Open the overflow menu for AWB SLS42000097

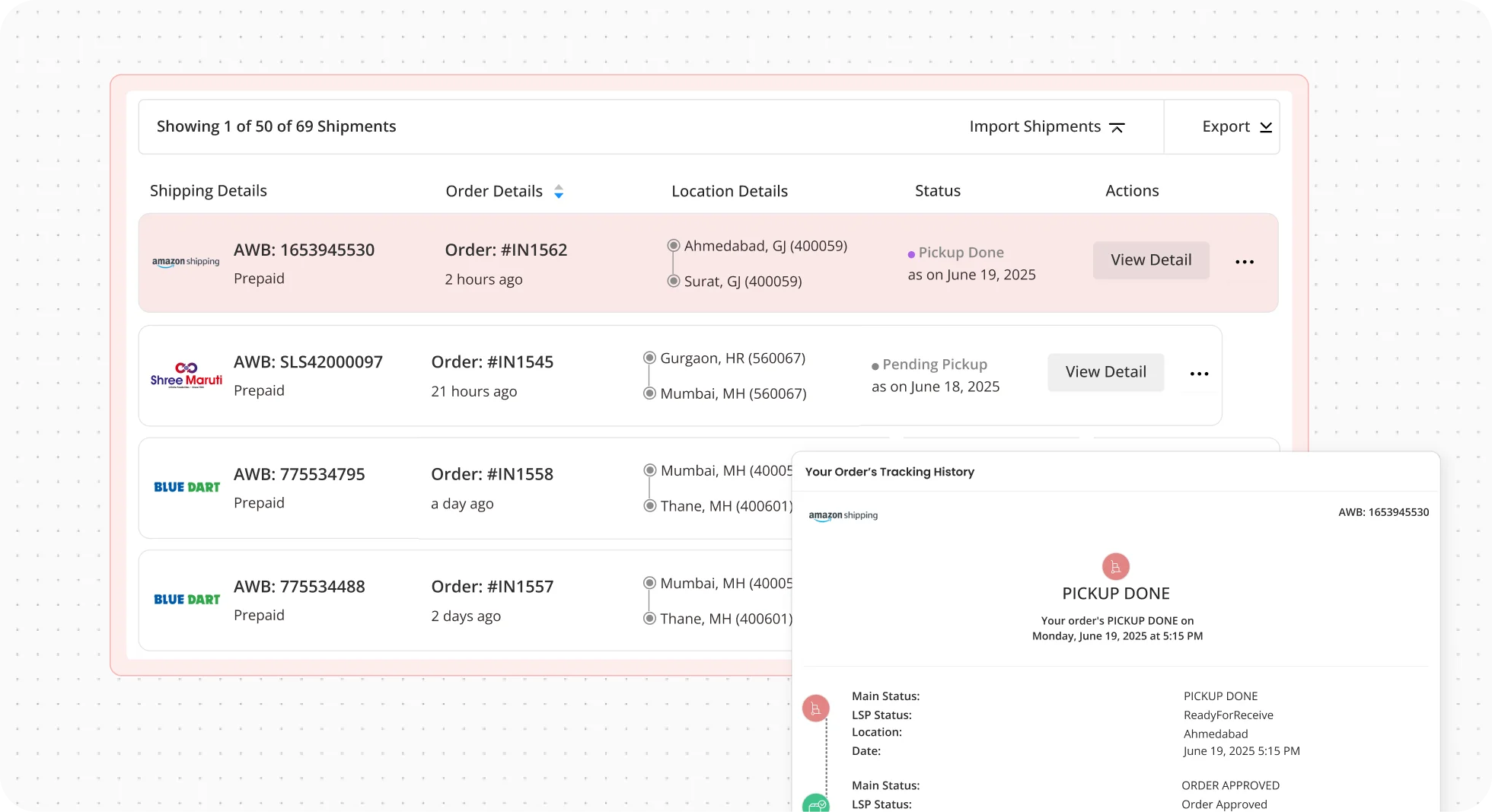tap(1198, 373)
